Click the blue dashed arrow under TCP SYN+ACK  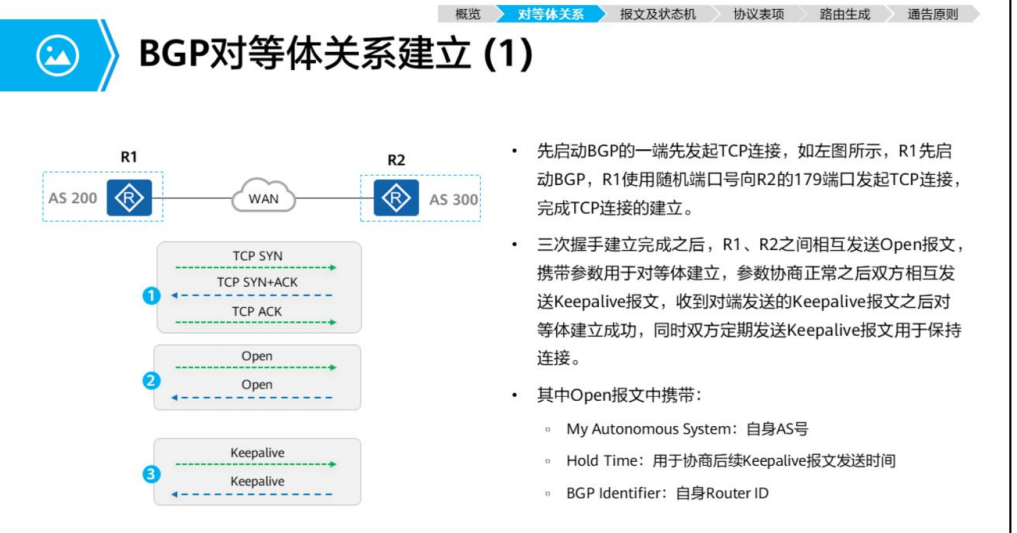(x=252, y=295)
